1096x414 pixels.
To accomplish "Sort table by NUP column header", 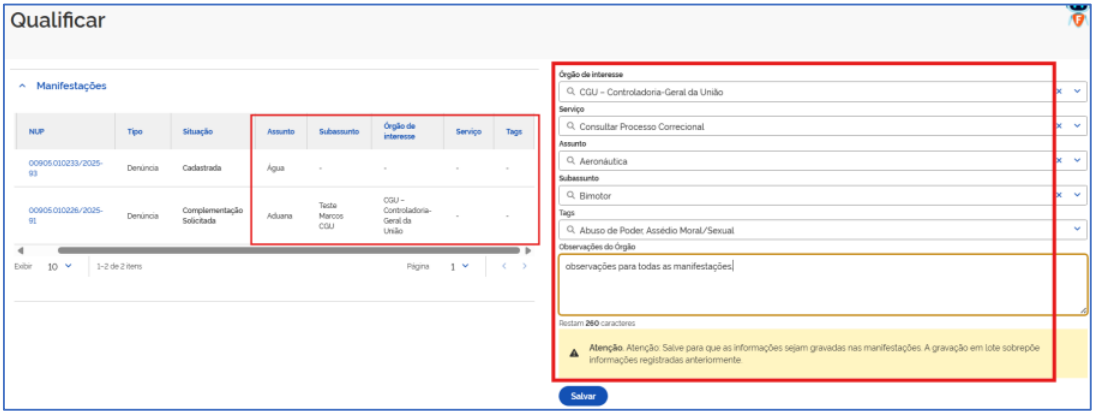I will pyautogui.click(x=37, y=132).
